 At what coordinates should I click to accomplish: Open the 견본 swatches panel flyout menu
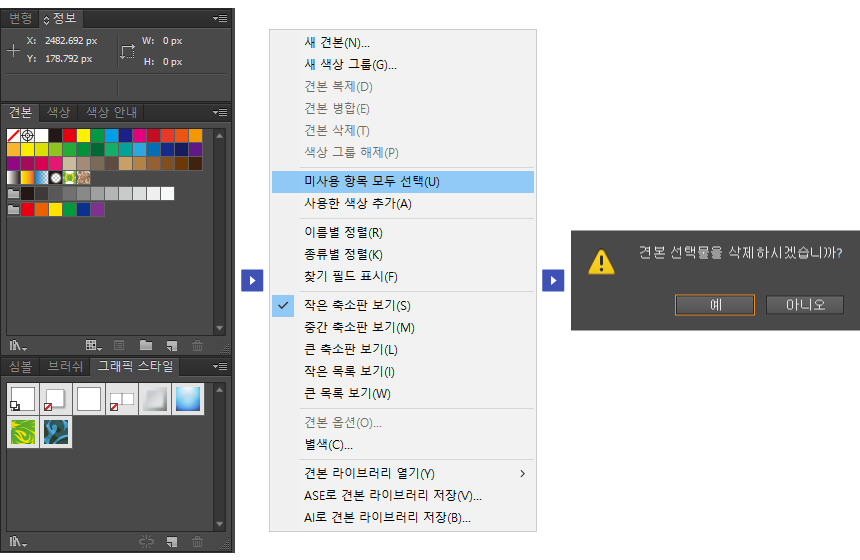[220, 112]
